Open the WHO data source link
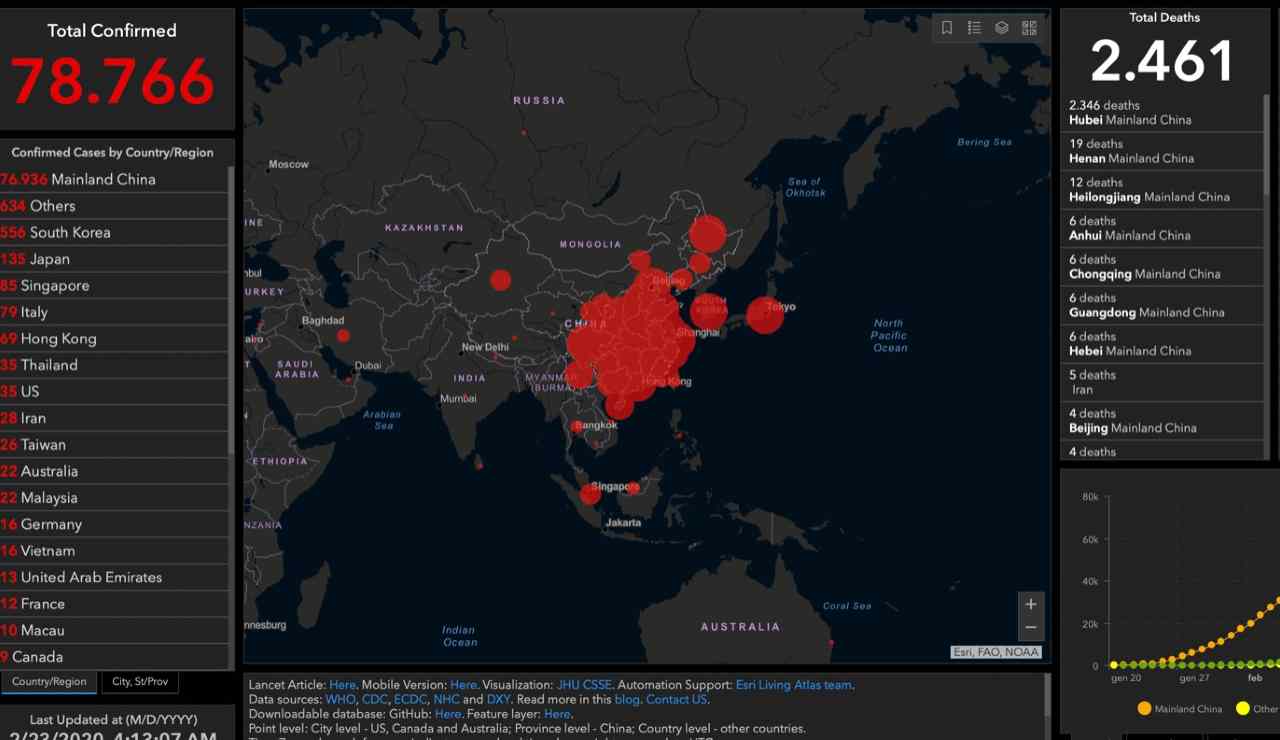Image resolution: width=1280 pixels, height=740 pixels. pos(340,700)
